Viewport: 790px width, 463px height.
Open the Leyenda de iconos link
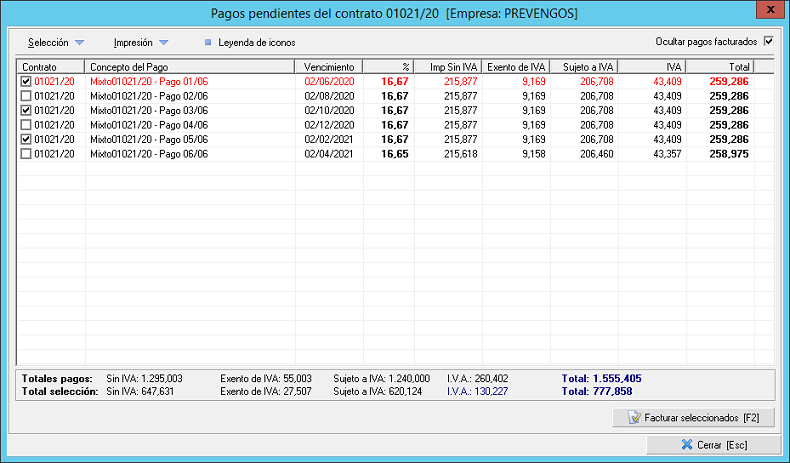coord(256,43)
